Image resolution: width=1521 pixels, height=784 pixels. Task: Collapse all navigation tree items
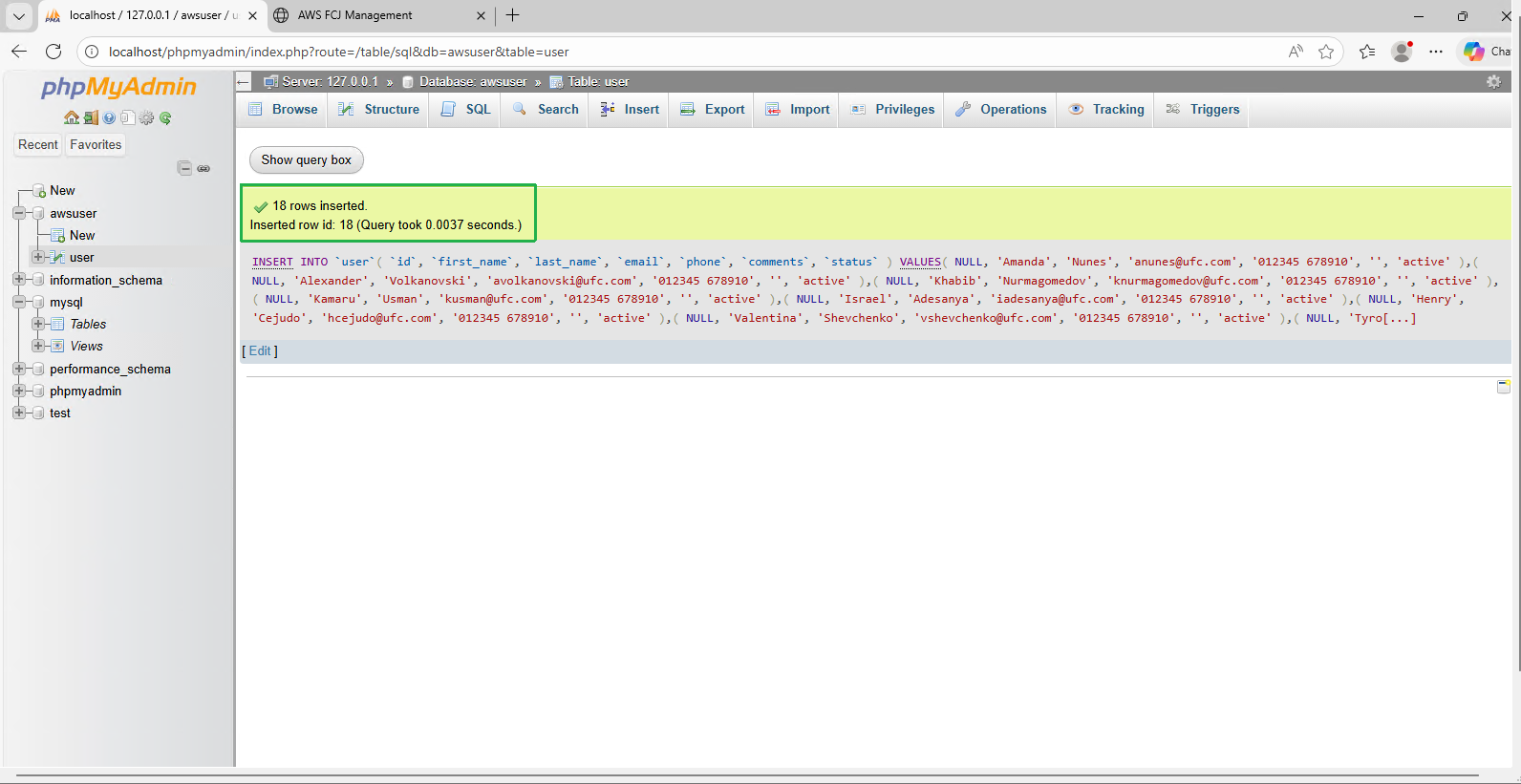tap(184, 169)
